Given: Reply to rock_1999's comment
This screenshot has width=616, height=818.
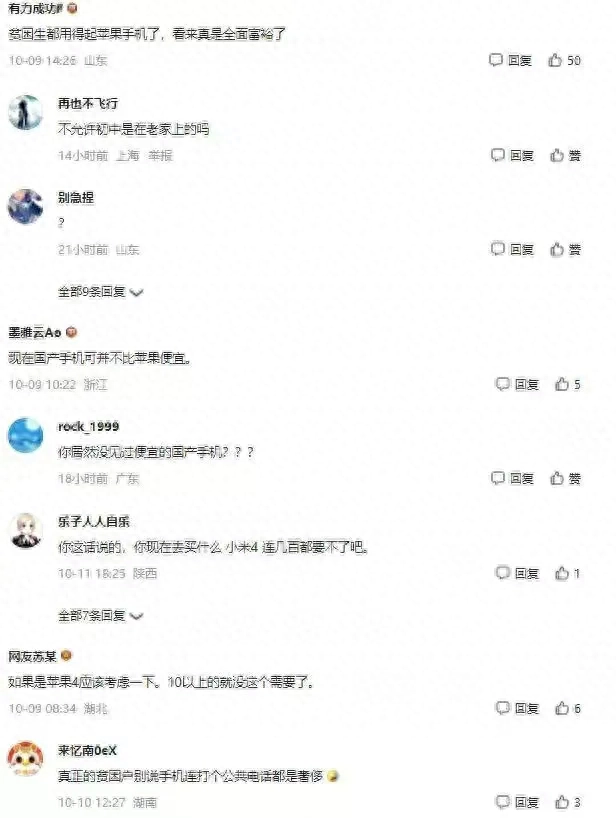Looking at the screenshot, I should click(x=512, y=478).
